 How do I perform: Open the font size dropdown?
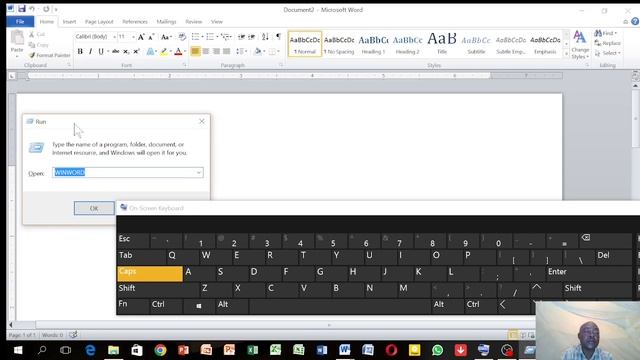point(133,37)
